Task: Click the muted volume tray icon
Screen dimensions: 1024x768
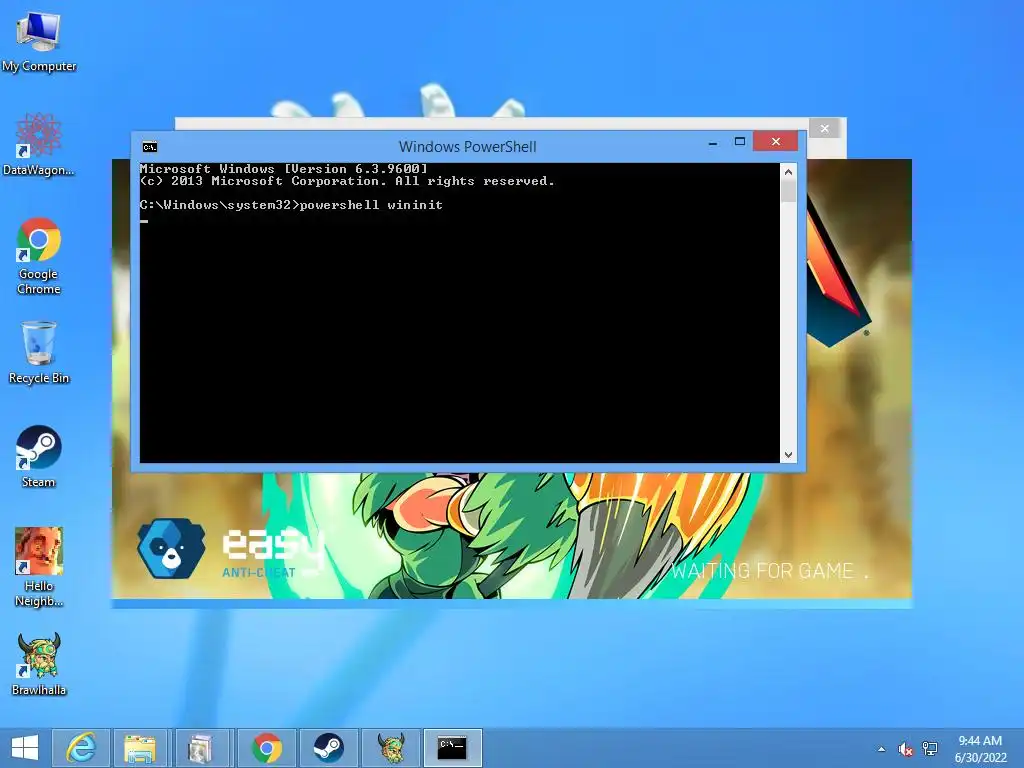Action: pos(905,749)
